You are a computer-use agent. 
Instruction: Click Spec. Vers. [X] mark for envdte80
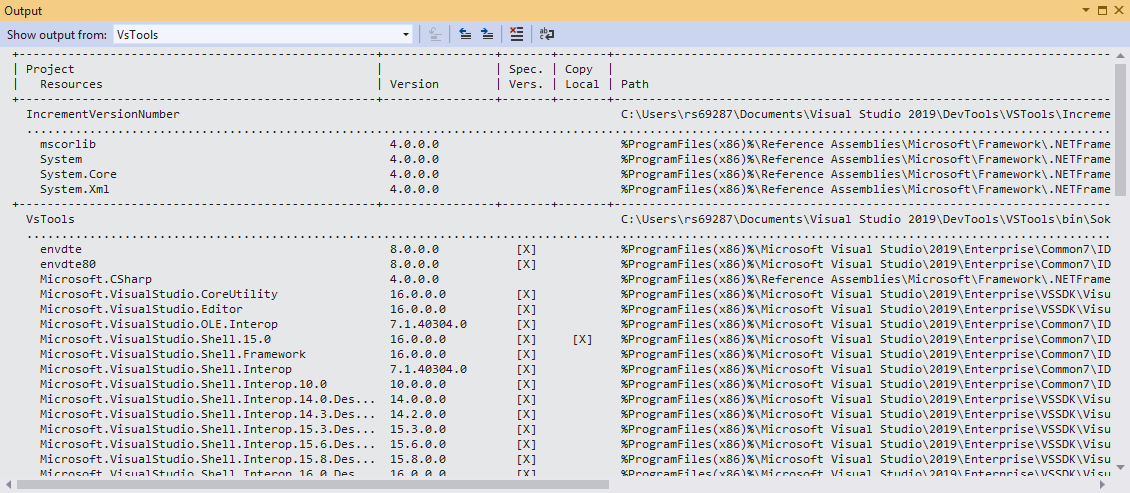click(526, 264)
